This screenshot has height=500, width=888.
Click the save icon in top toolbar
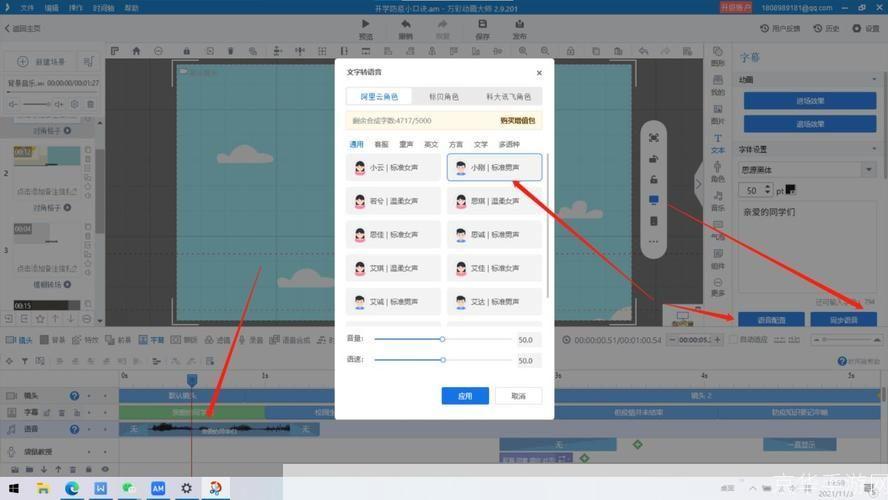(x=483, y=24)
